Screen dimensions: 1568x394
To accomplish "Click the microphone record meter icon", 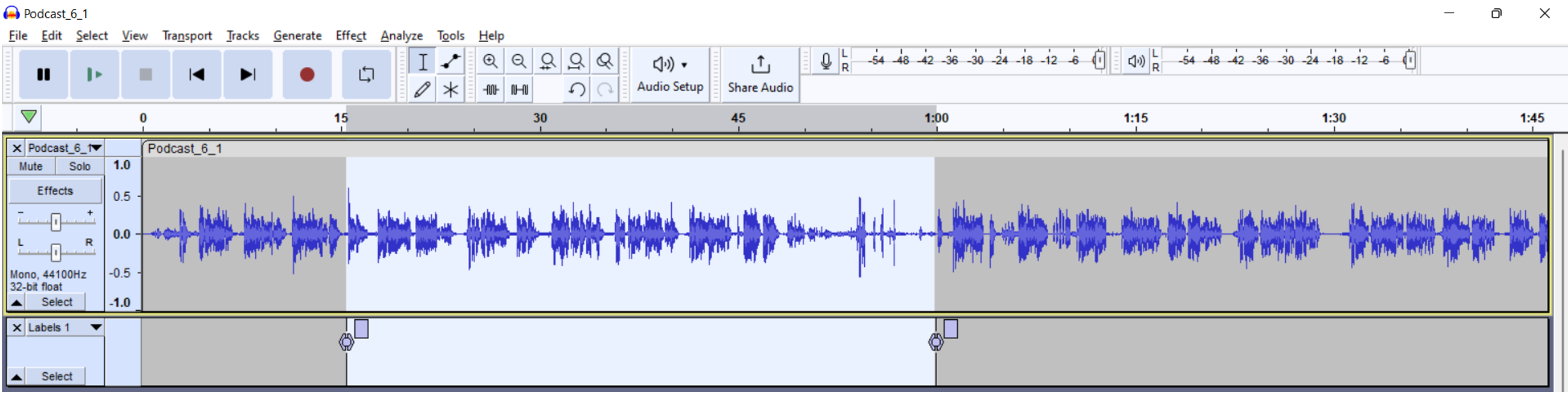I will click(826, 61).
